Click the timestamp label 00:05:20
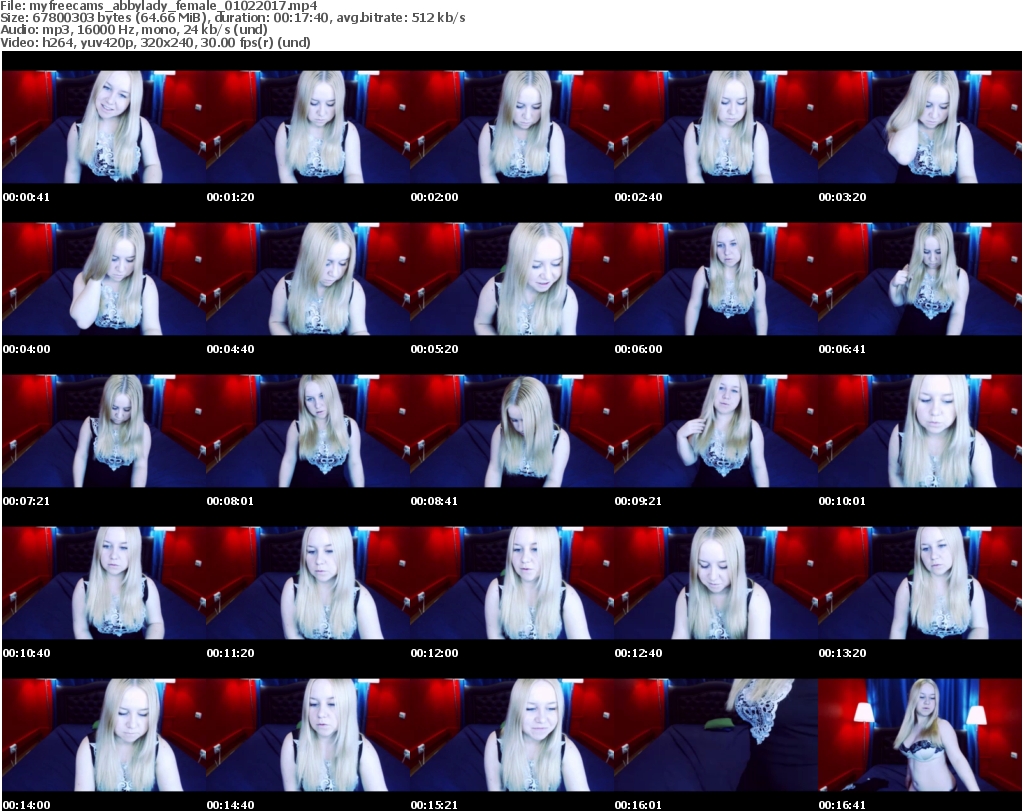The width and height of the screenshot is (1024, 811). tap(434, 349)
